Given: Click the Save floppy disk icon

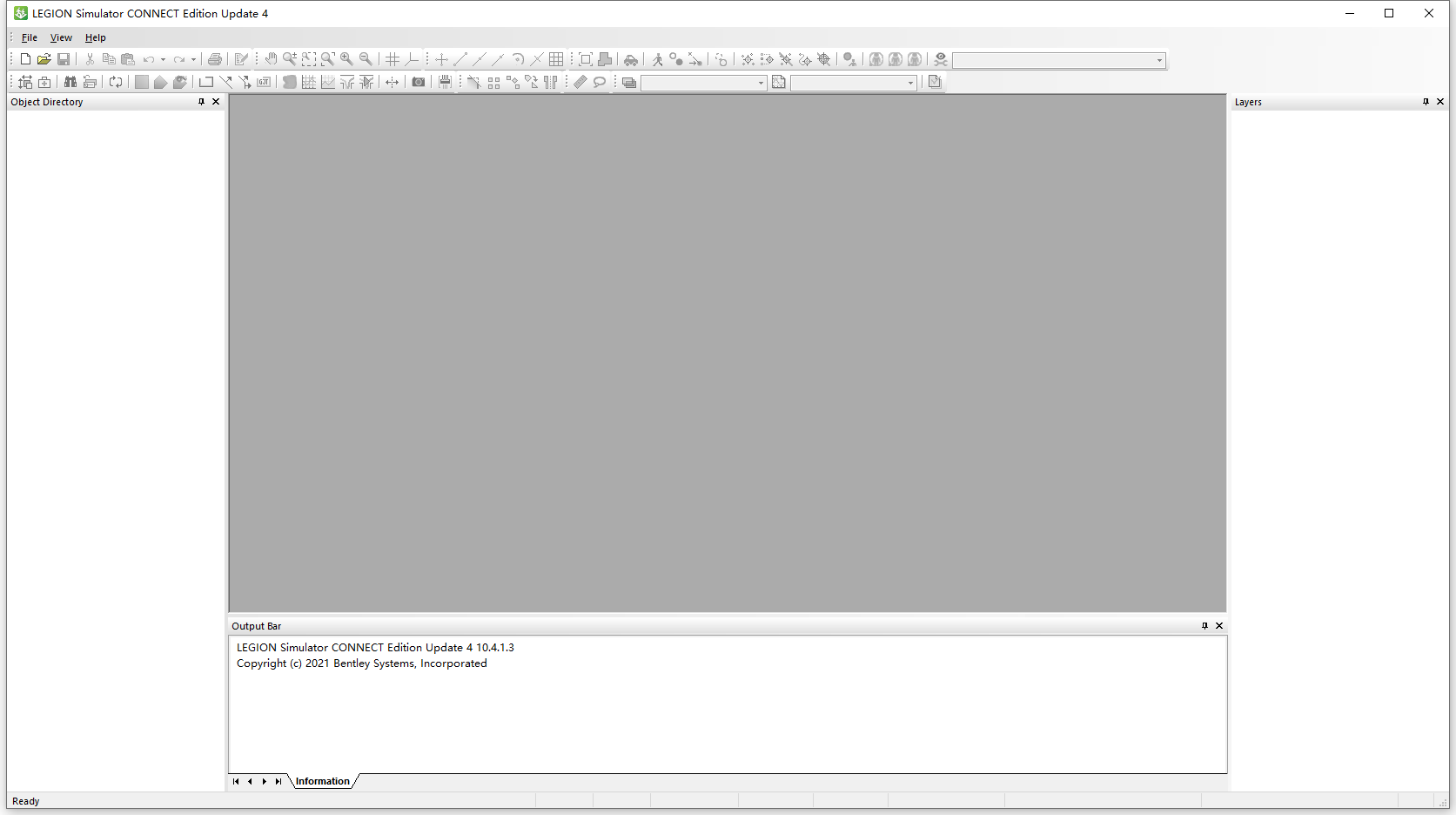Looking at the screenshot, I should (64, 59).
